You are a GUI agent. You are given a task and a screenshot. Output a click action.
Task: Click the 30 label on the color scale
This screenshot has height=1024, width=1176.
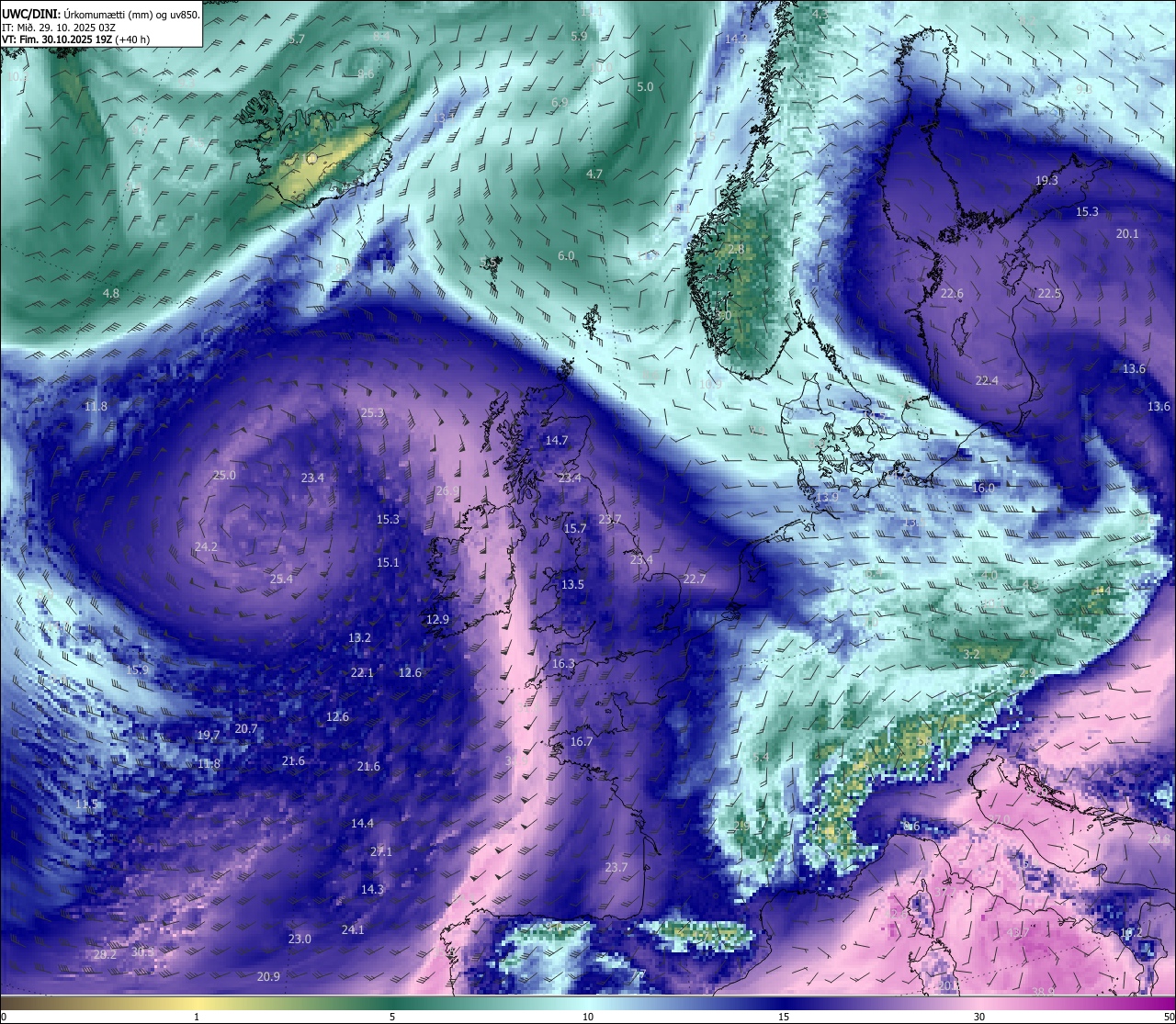[x=979, y=1017]
